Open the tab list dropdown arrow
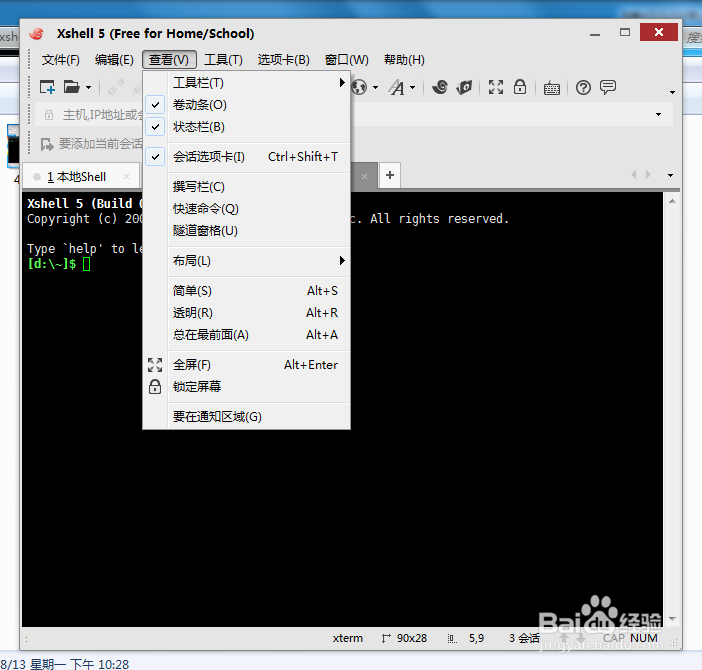This screenshot has height=670, width=702. [670, 175]
